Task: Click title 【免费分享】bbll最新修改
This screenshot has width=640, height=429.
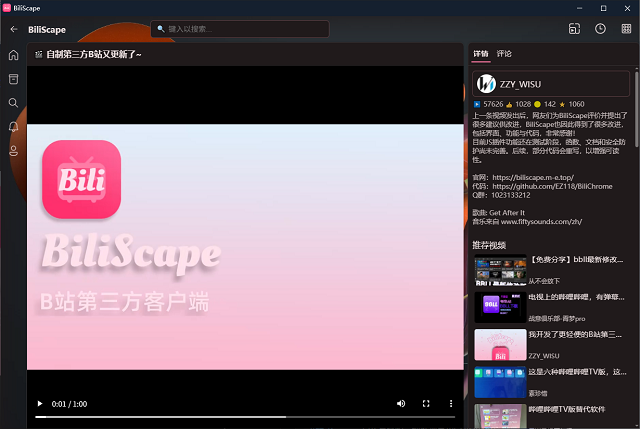Action: (576, 260)
